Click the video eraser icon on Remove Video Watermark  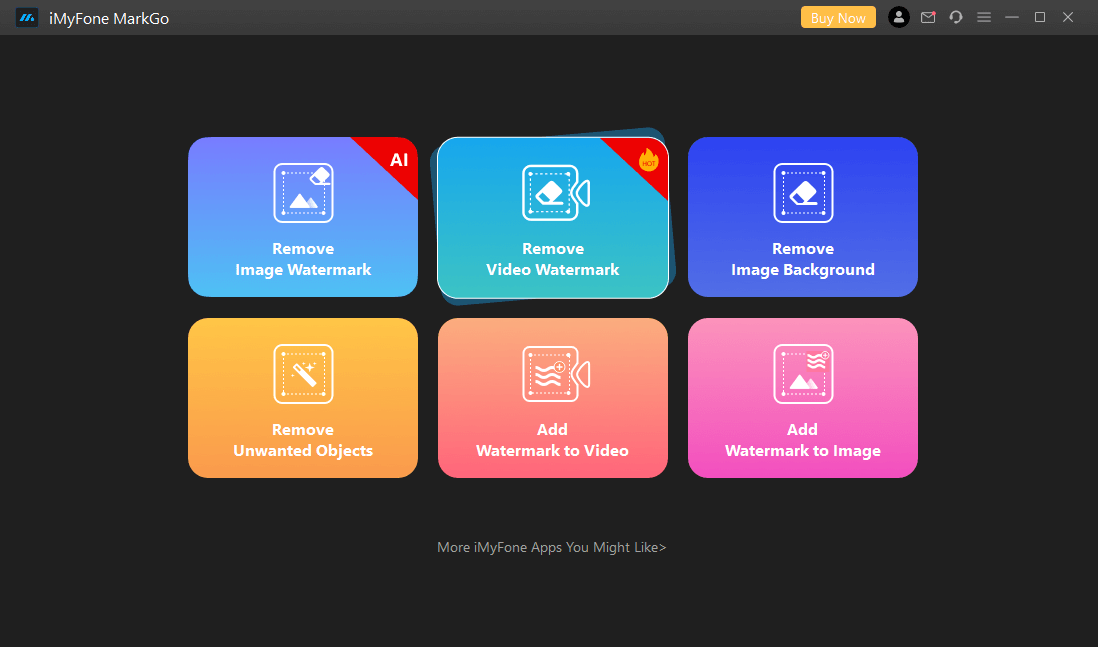556,193
